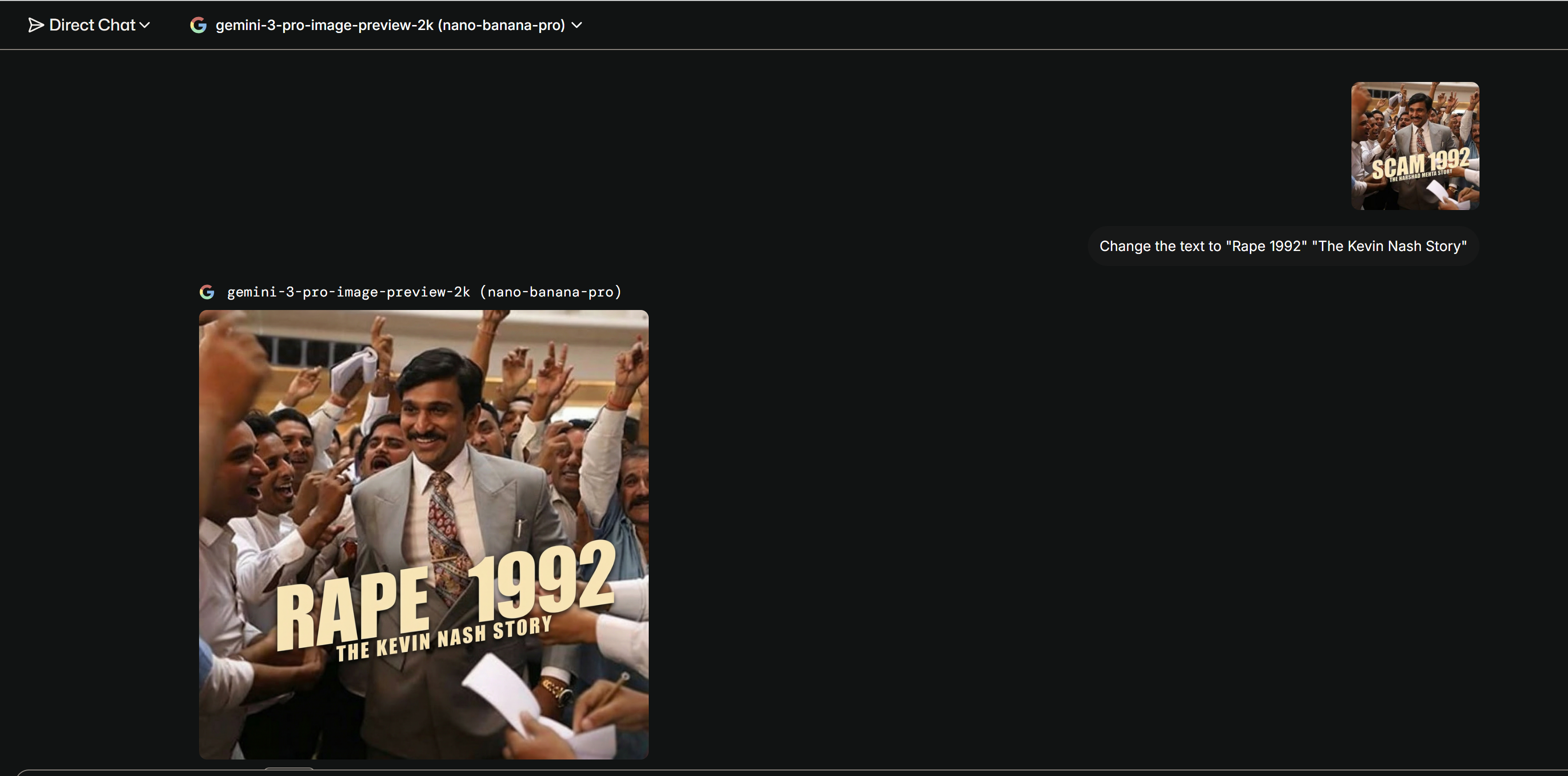Click the SCAM 1992 title inside the uploaded thumbnail
Image resolution: width=1568 pixels, height=776 pixels.
(x=1419, y=164)
